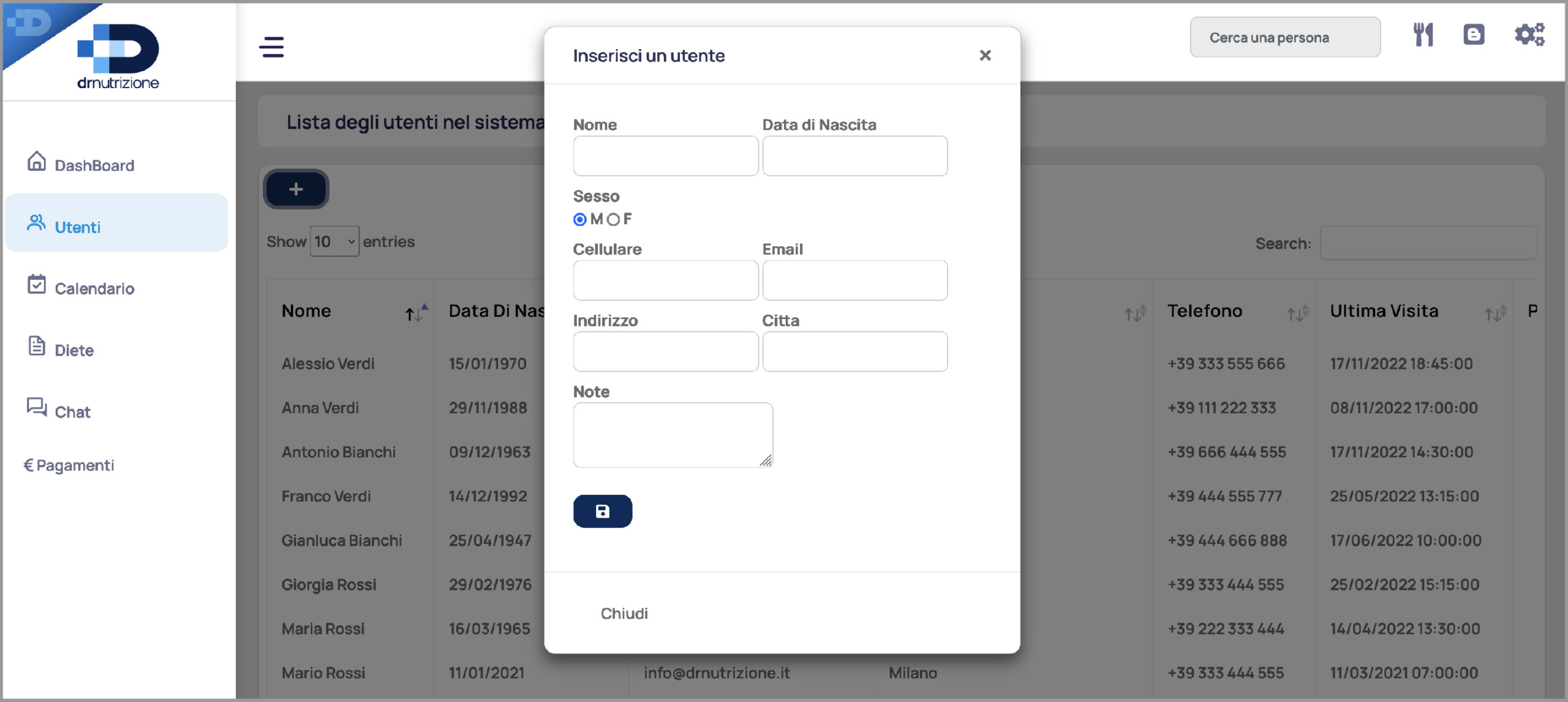Viewport: 1568px width, 702px height.
Task: Open the Show entries dropdown
Action: click(x=334, y=241)
